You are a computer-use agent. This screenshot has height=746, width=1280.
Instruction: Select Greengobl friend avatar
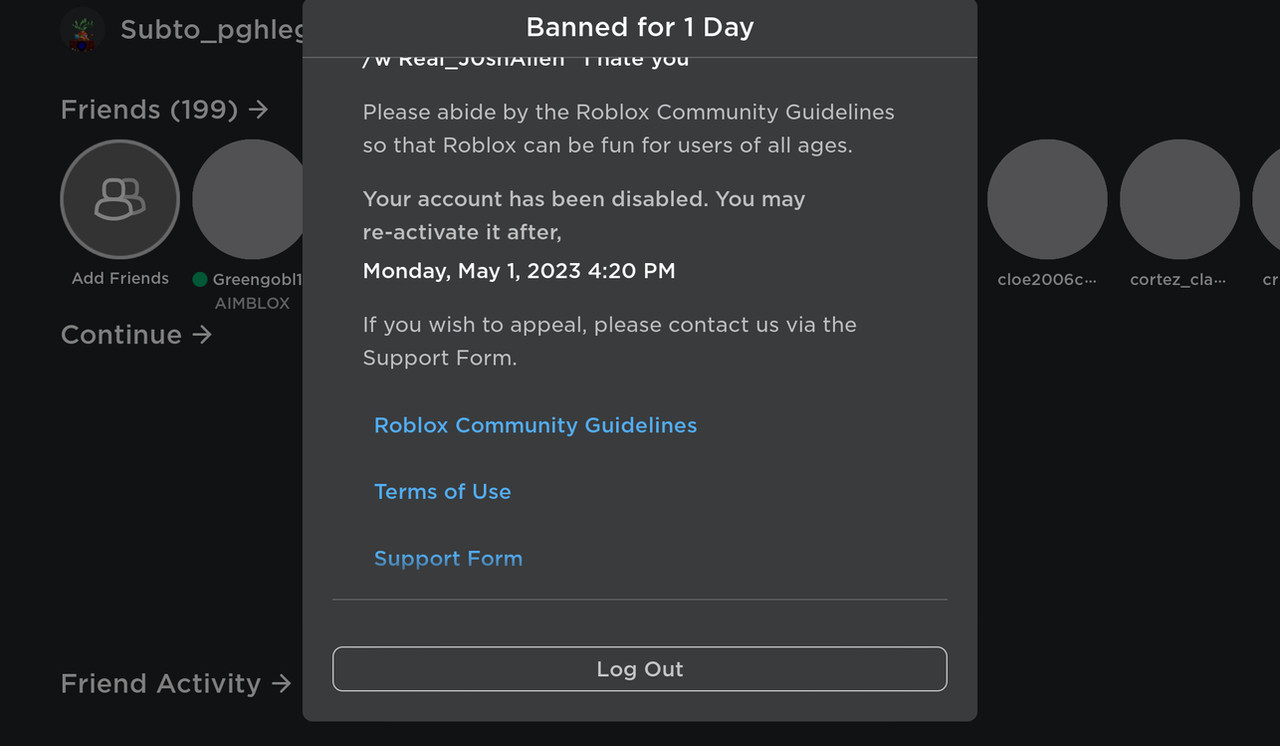248,199
